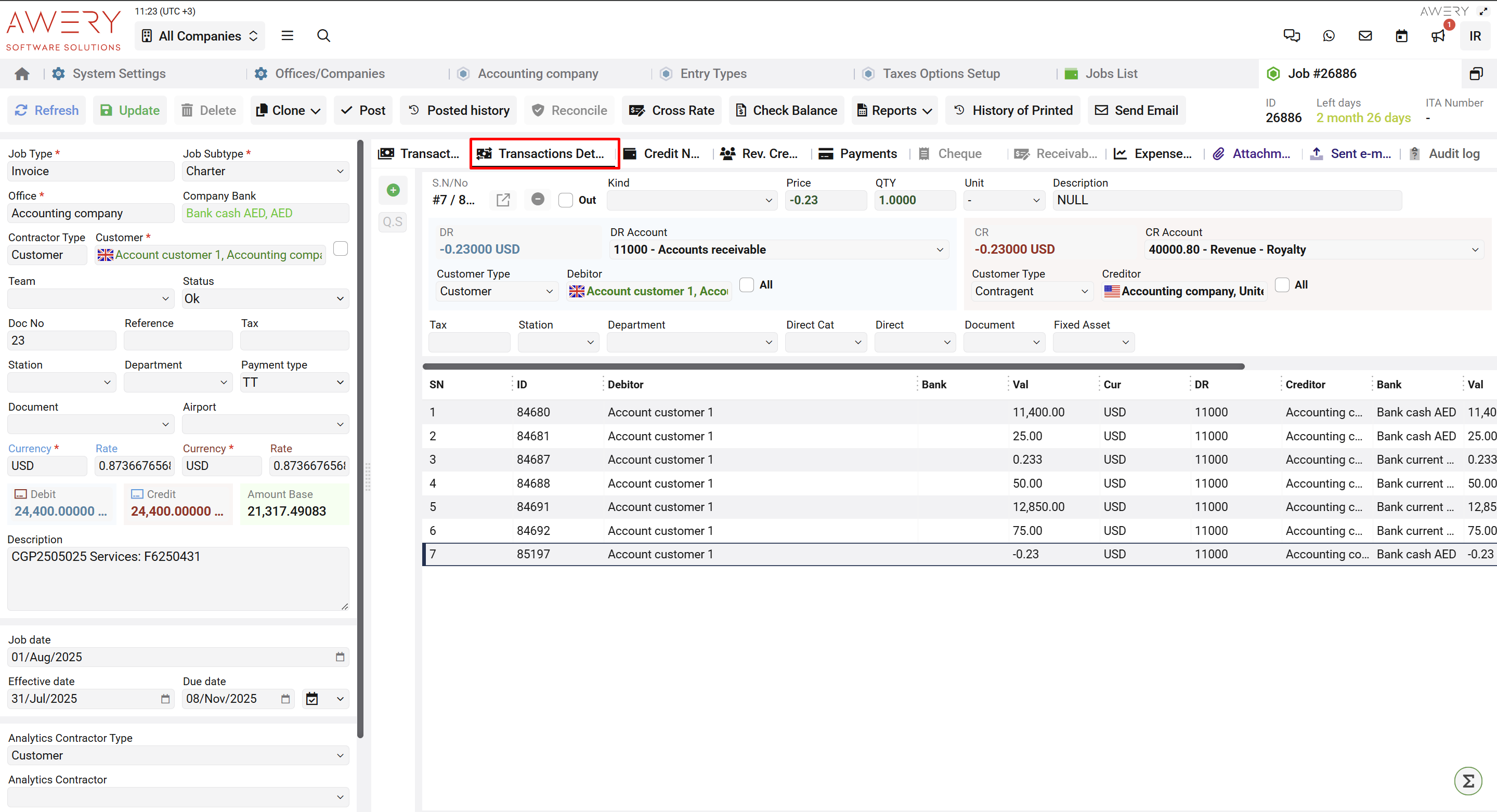Click the Send Email button
1497x812 pixels.
point(1137,110)
